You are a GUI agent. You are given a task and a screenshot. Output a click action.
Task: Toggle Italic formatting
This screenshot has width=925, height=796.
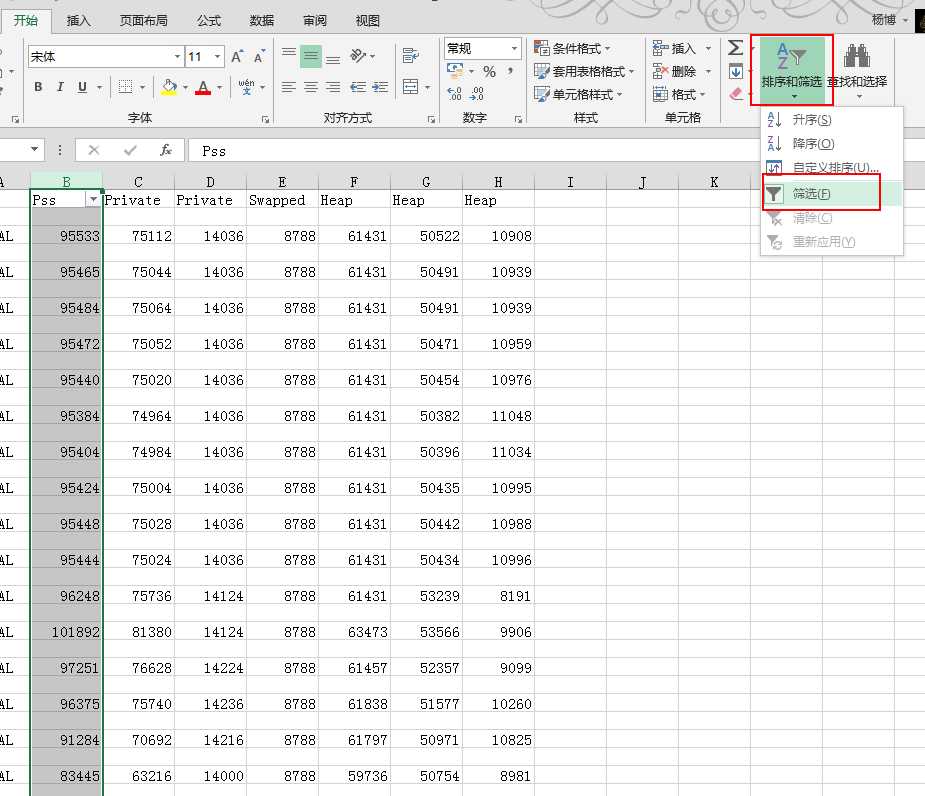click(60, 87)
